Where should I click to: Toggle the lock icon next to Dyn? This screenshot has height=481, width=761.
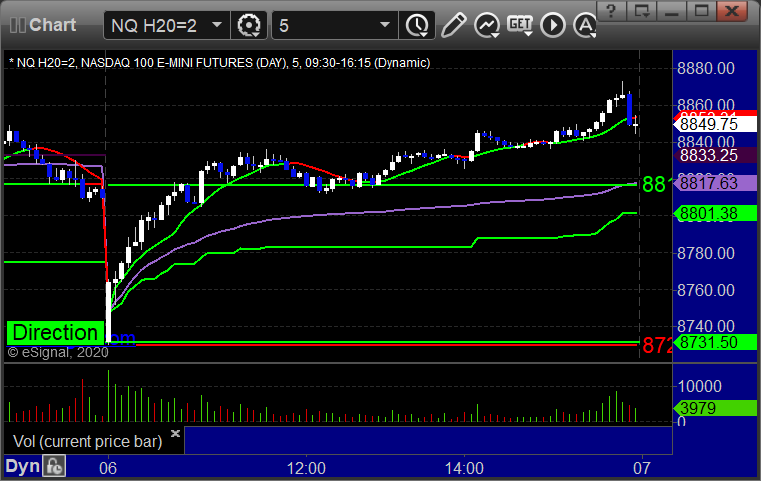(54, 466)
